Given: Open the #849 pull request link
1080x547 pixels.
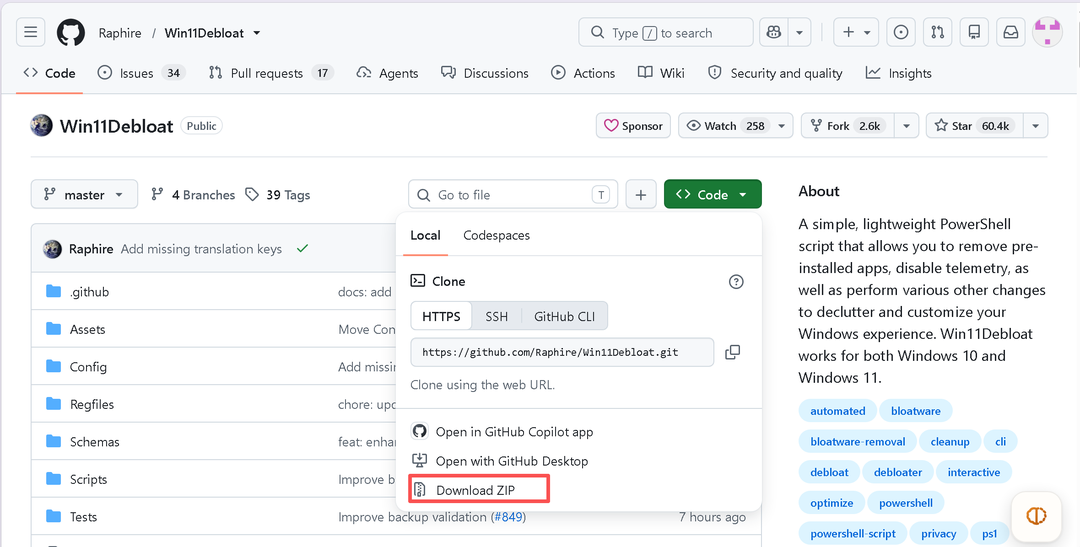Looking at the screenshot, I should (x=508, y=517).
